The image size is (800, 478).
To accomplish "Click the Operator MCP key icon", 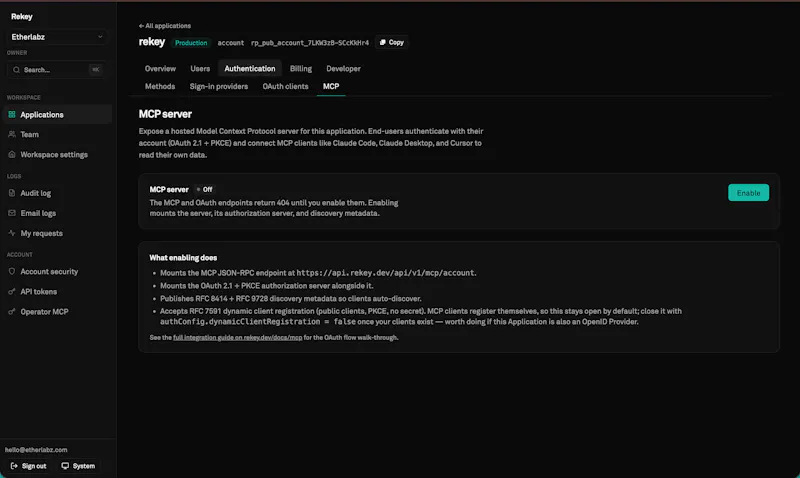I will 12,311.
